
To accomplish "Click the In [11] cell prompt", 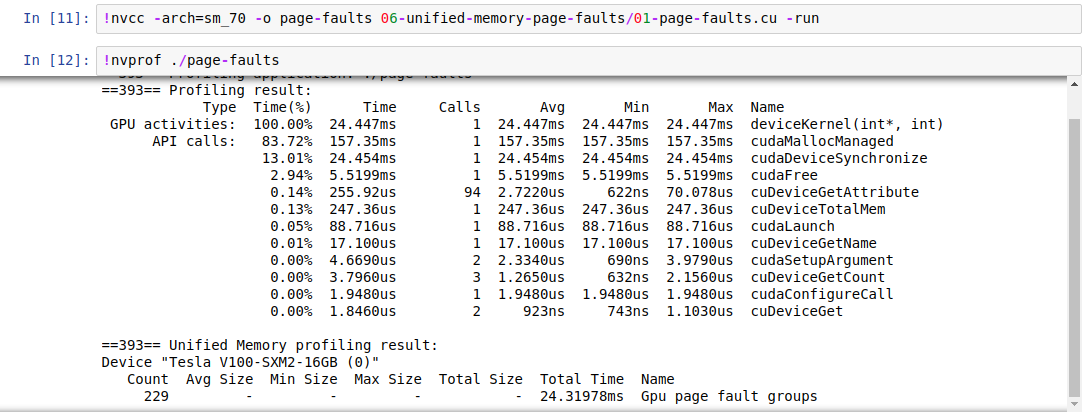I will point(56,19).
